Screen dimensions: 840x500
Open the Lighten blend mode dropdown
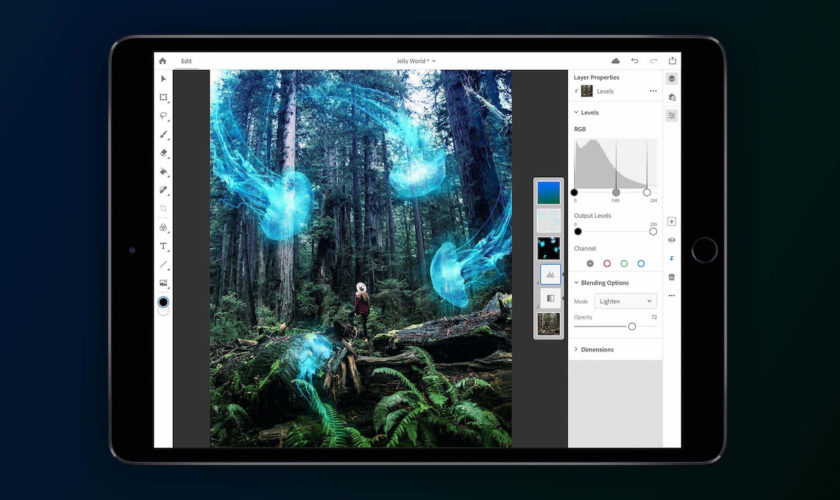[625, 300]
